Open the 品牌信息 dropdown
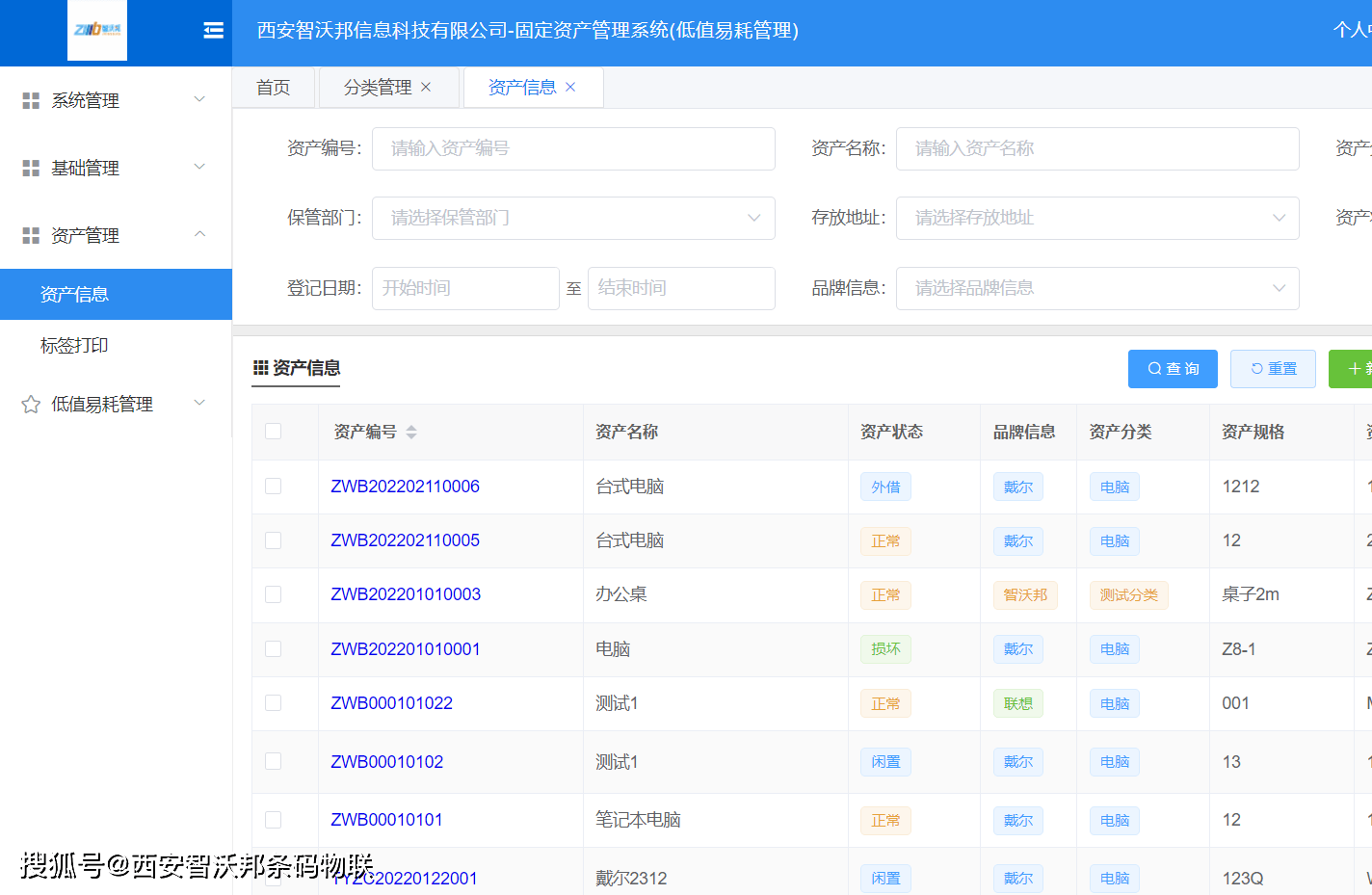1372x895 pixels. point(1097,288)
